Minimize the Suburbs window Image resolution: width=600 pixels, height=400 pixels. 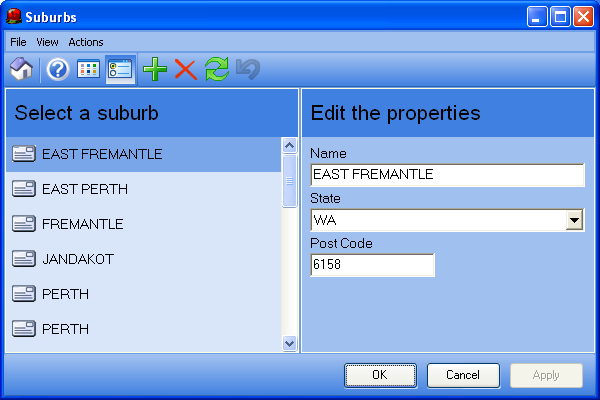[x=536, y=17]
